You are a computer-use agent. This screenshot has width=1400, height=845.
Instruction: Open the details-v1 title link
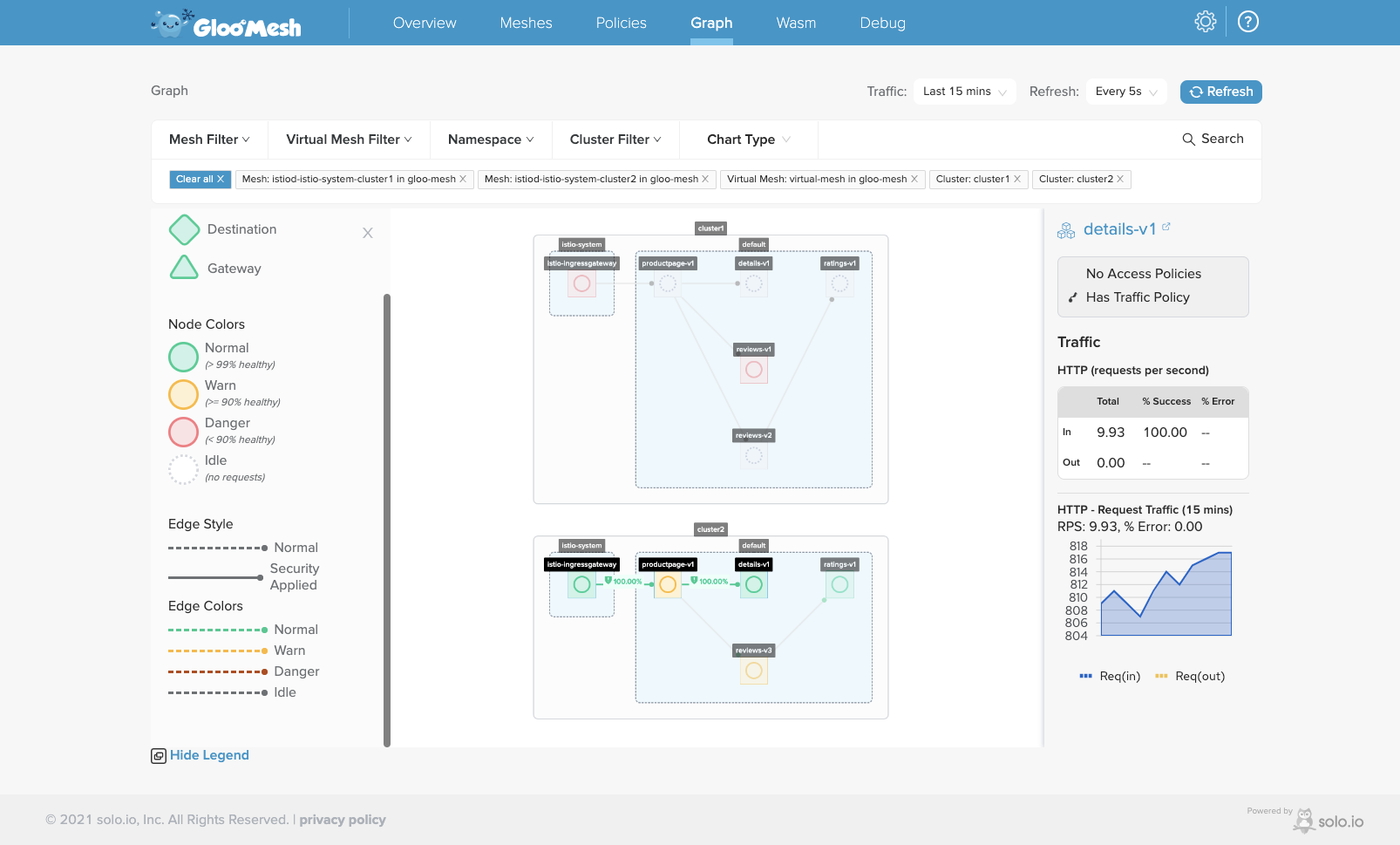pos(1119,229)
